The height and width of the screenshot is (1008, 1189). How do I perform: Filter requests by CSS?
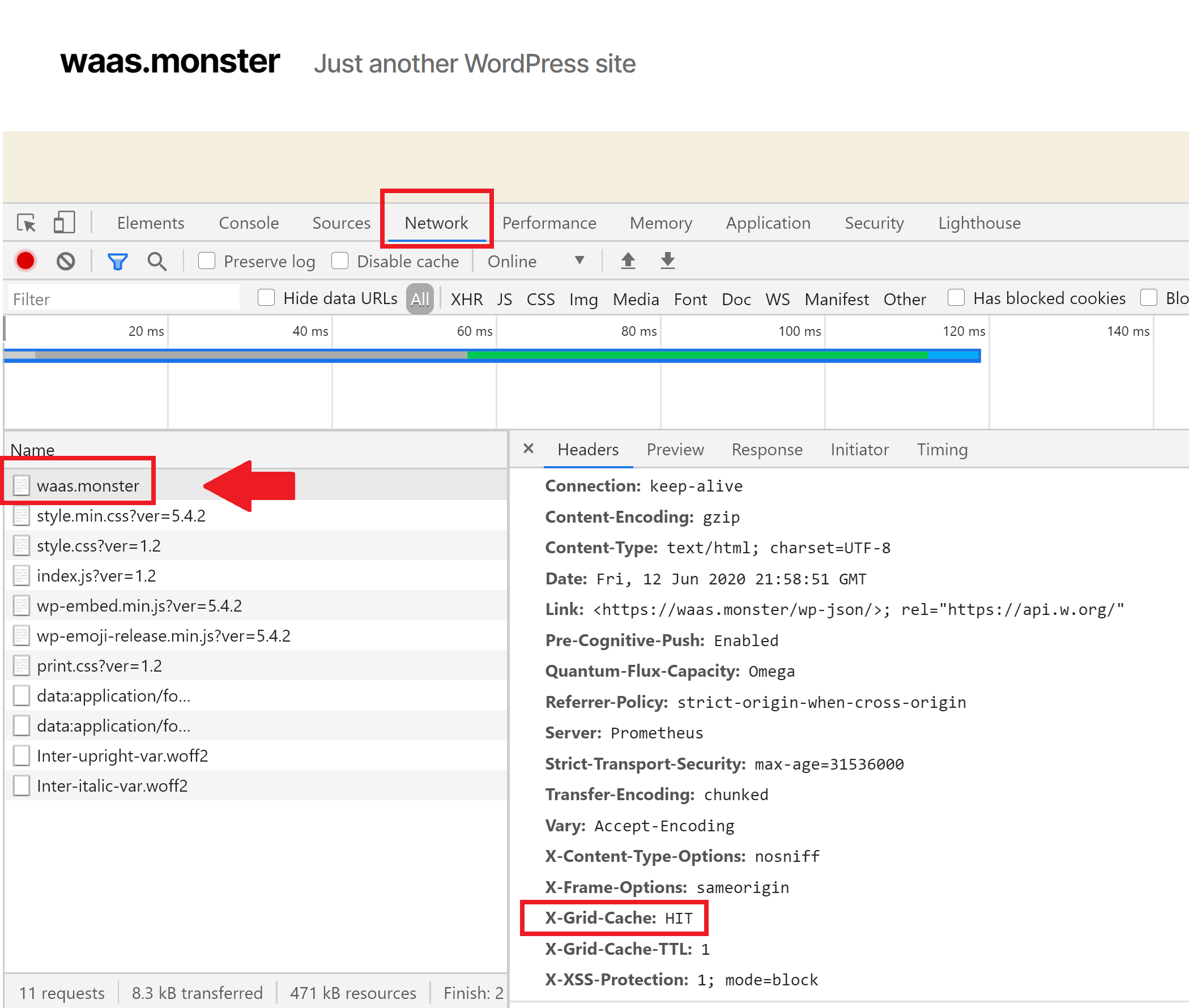[540, 299]
